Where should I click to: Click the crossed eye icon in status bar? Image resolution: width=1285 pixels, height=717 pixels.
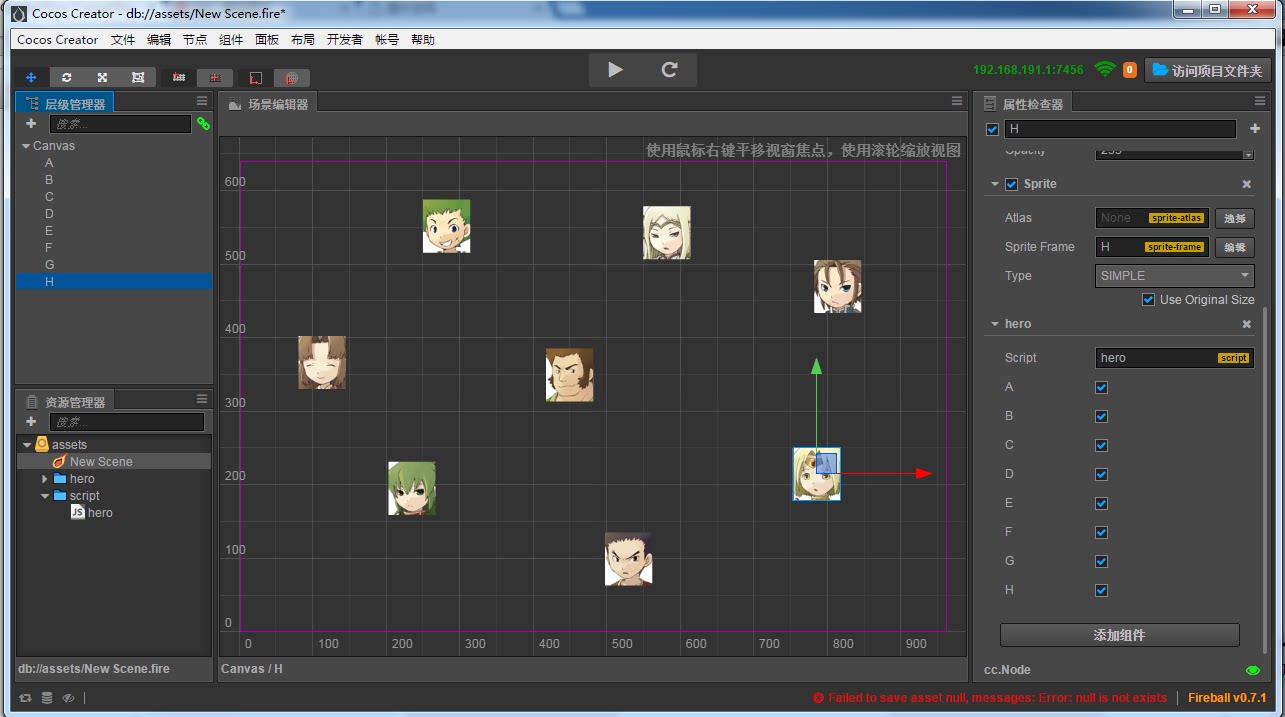point(68,698)
